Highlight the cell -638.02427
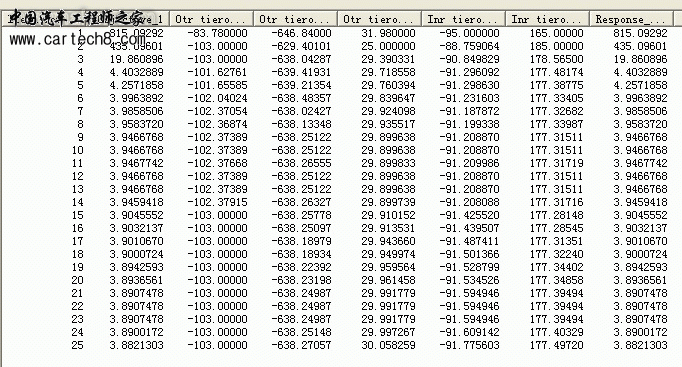Image resolution: width=682 pixels, height=367 pixels. point(301,111)
